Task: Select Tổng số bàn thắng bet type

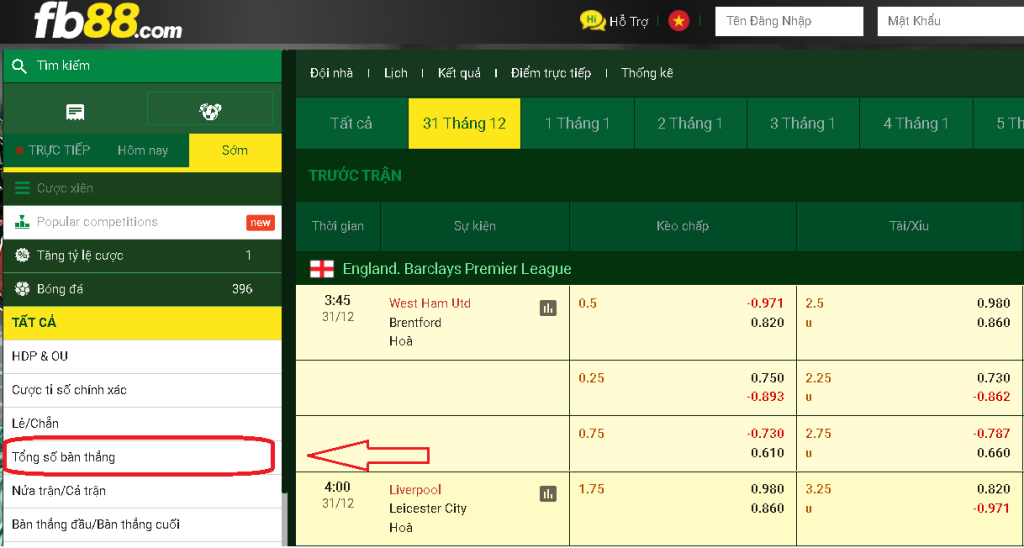Action: 142,457
